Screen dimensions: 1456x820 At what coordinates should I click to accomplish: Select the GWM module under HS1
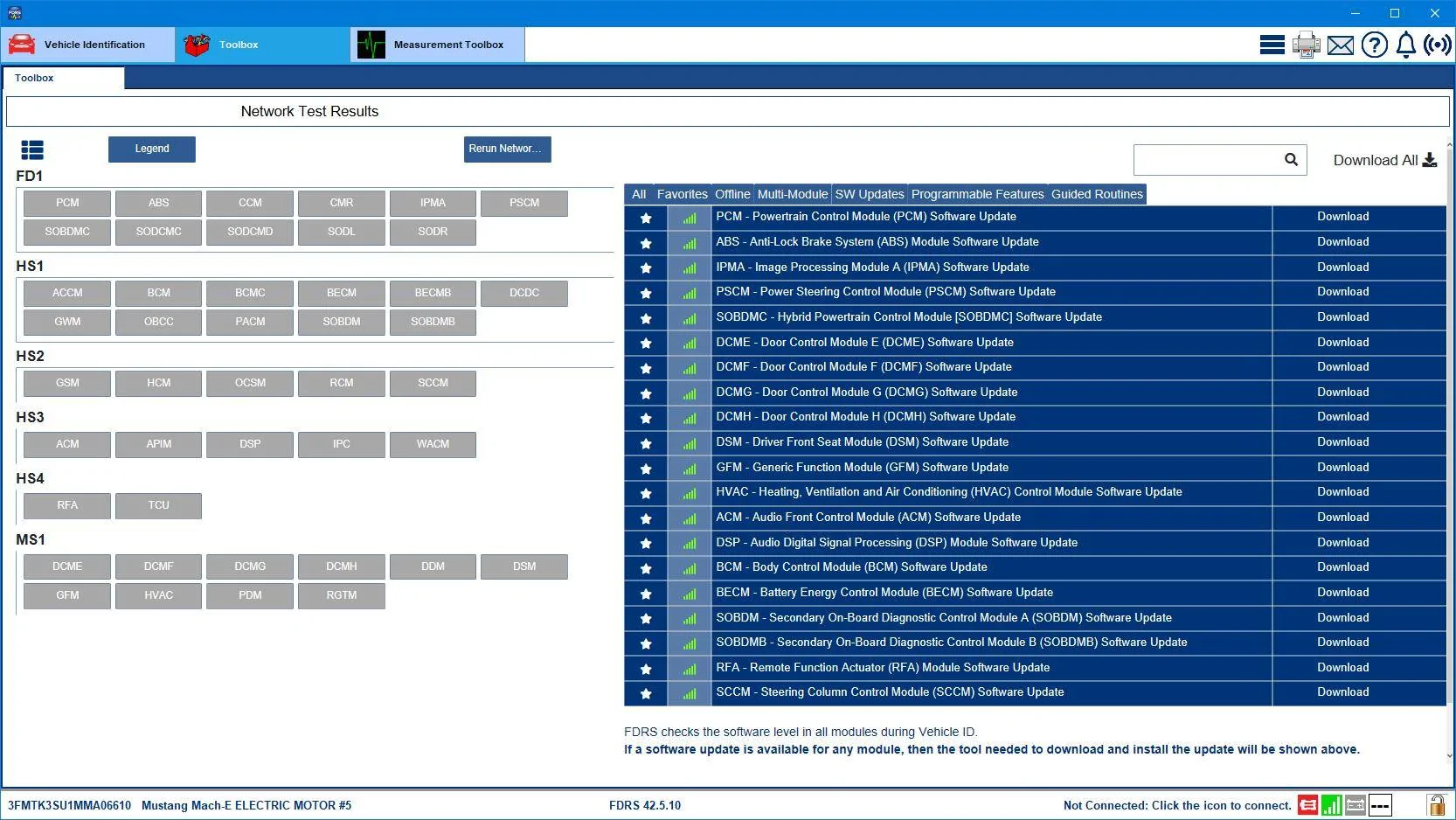[x=67, y=322]
